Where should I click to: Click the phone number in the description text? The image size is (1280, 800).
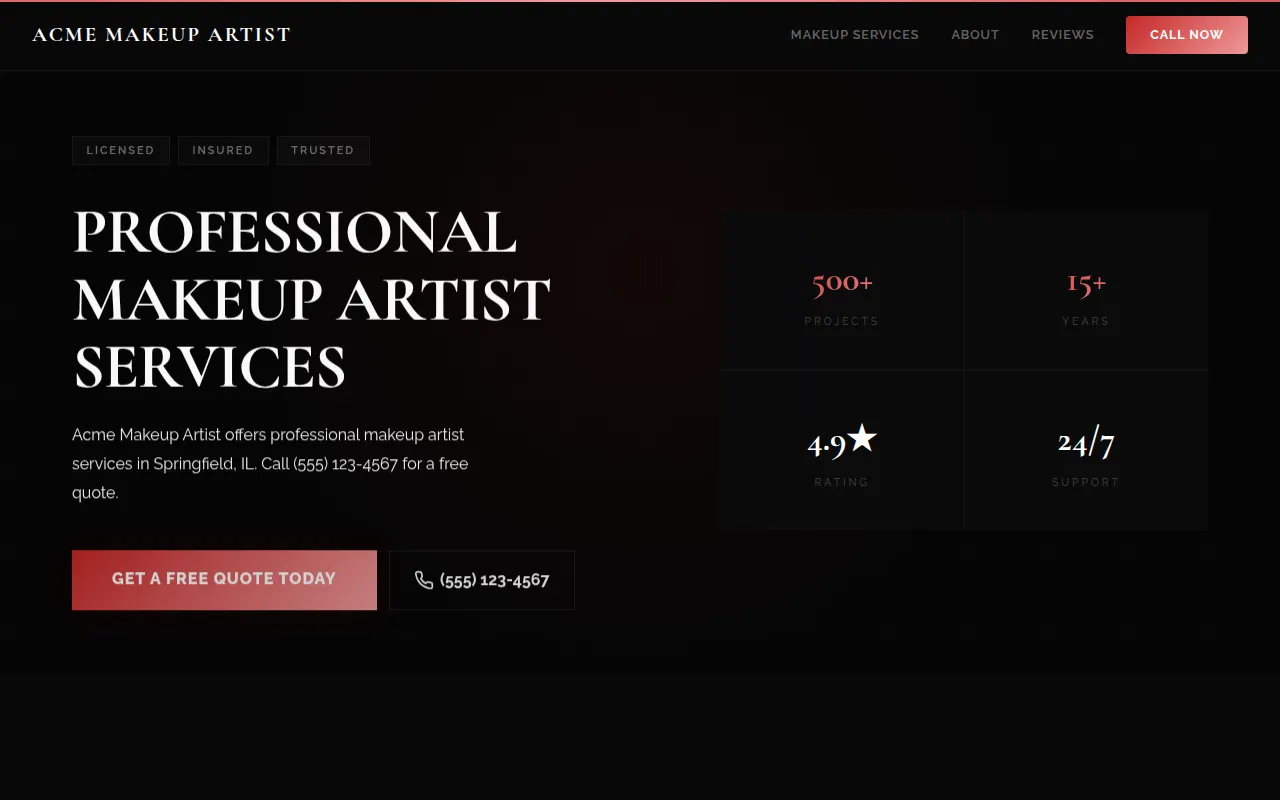(x=345, y=463)
